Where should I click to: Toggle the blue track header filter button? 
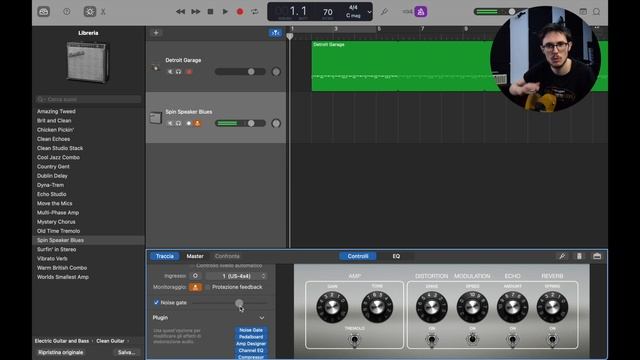[x=276, y=33]
